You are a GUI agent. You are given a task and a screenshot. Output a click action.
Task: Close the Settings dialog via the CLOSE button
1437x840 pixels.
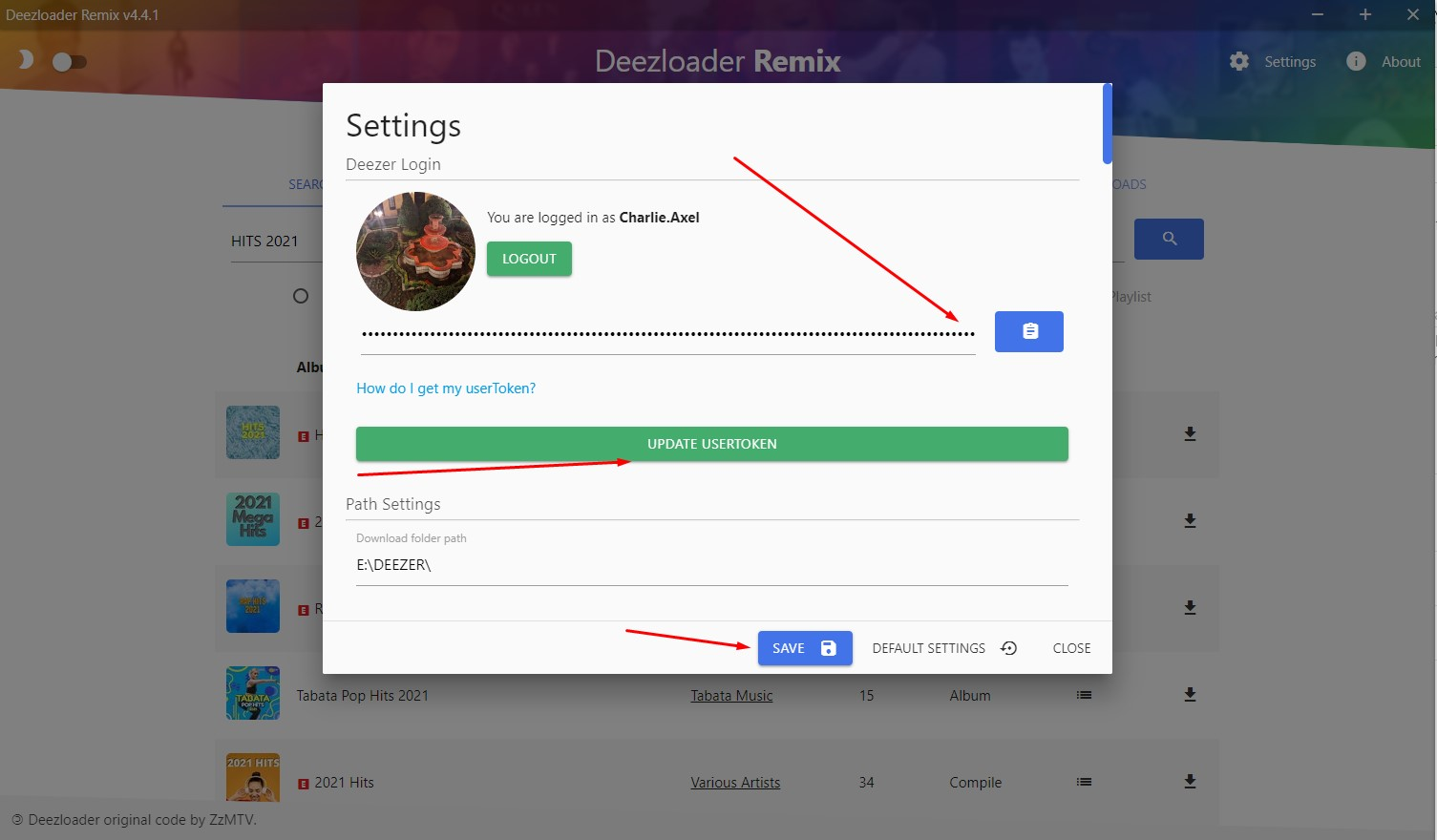pos(1071,648)
